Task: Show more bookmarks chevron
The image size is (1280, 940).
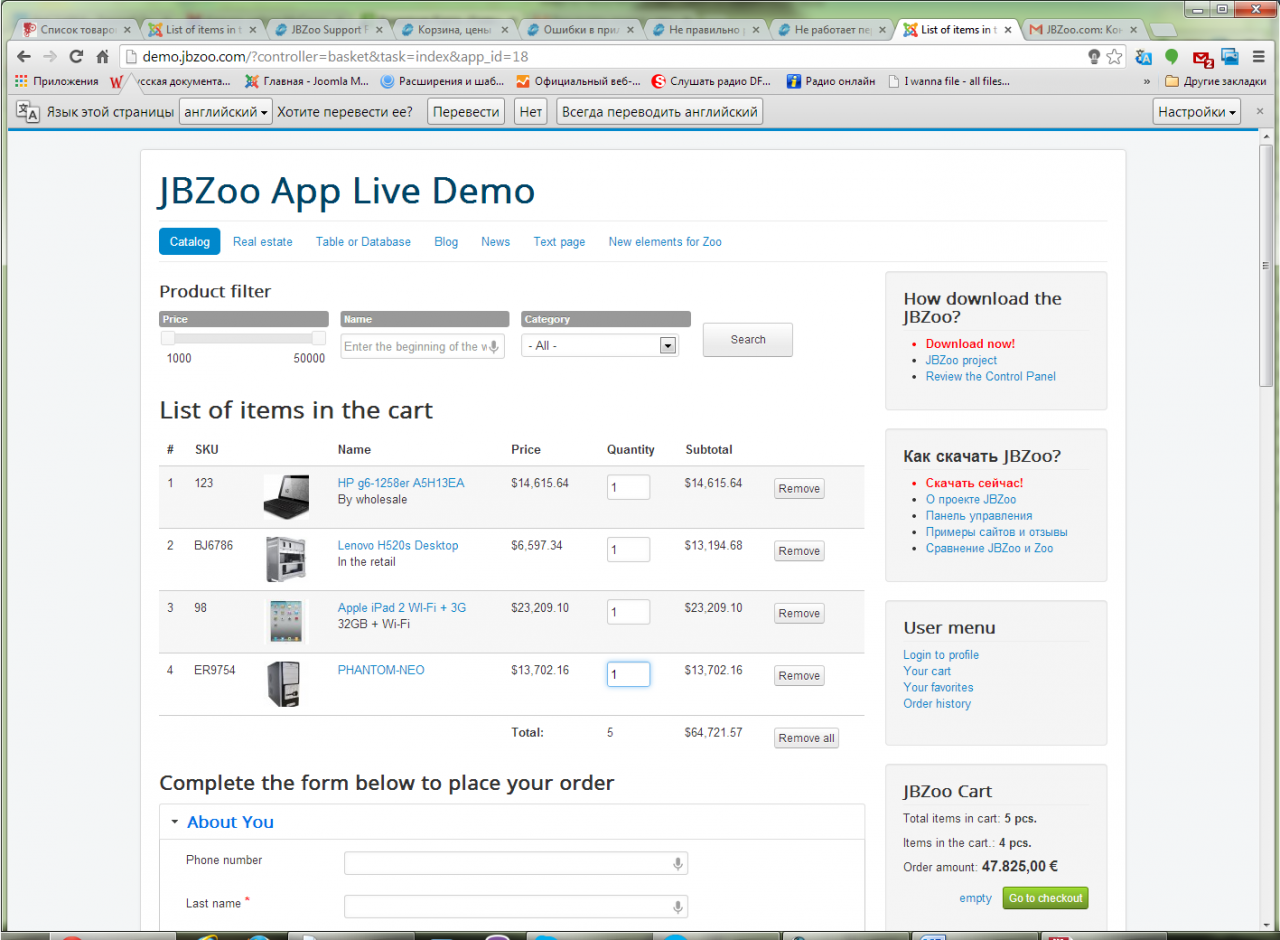Action: tap(1147, 82)
